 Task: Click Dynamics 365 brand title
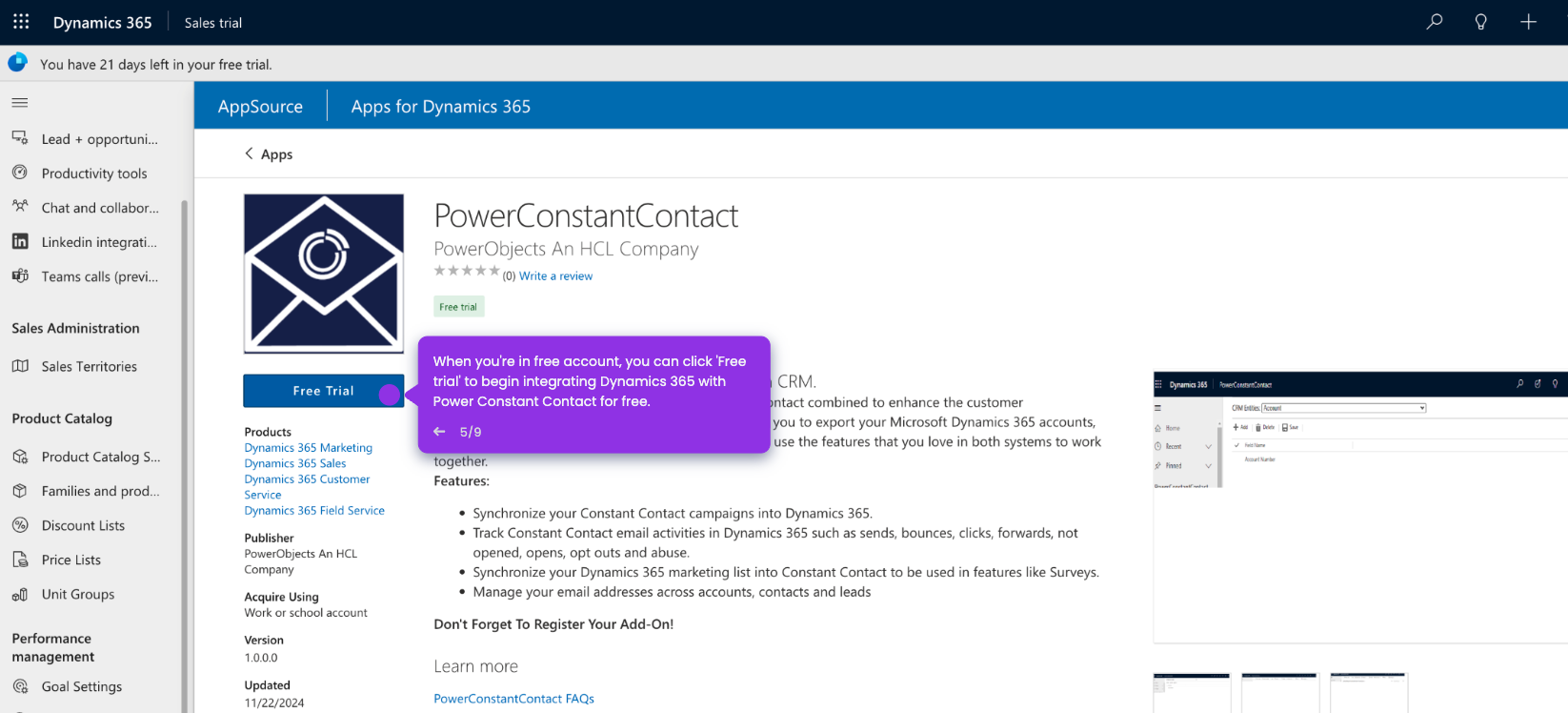pos(102,22)
